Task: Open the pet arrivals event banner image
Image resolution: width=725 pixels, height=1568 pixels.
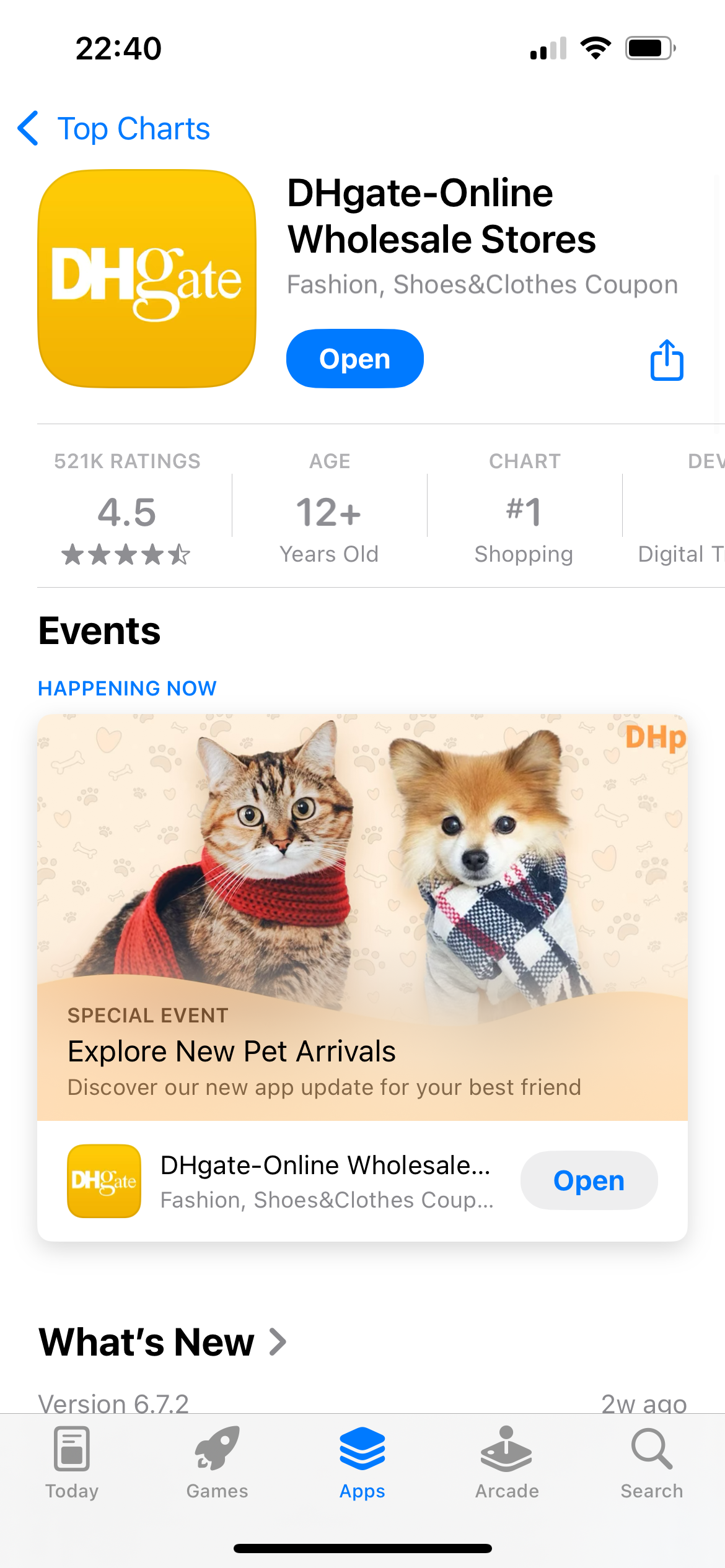Action: click(362, 867)
